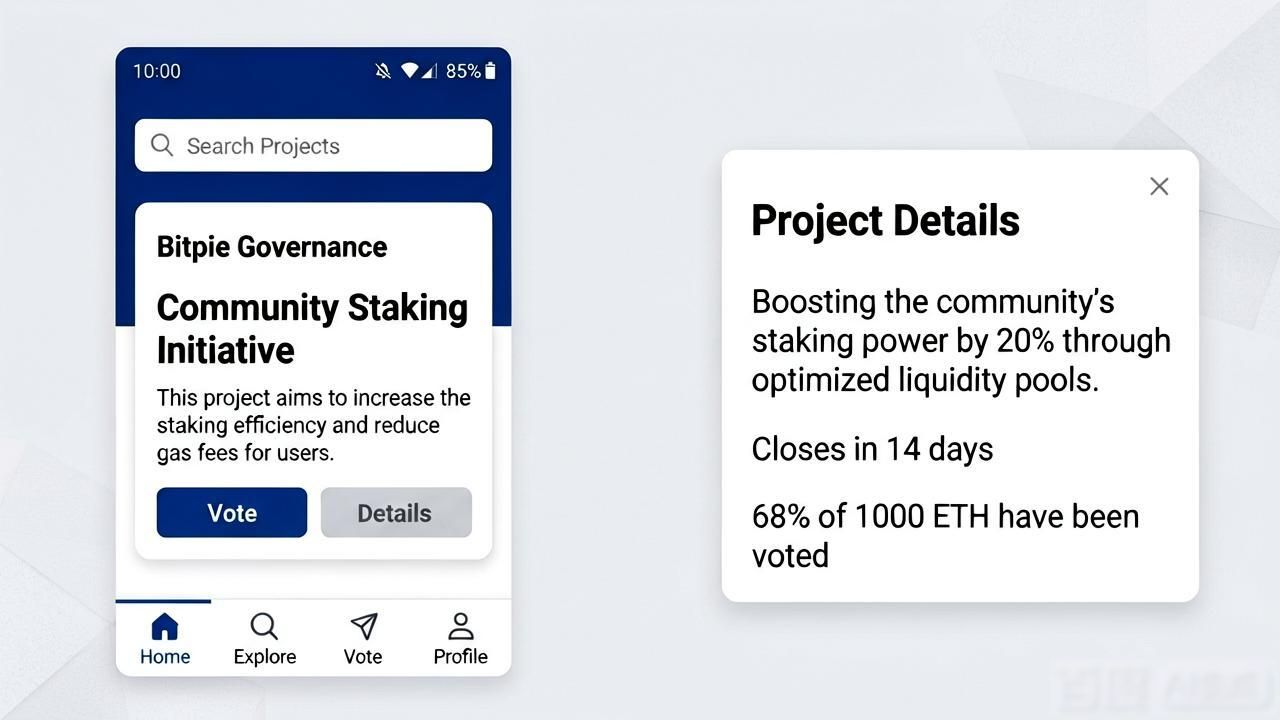The image size is (1280, 720).
Task: Click the blue Vote button
Action: [x=232, y=513]
